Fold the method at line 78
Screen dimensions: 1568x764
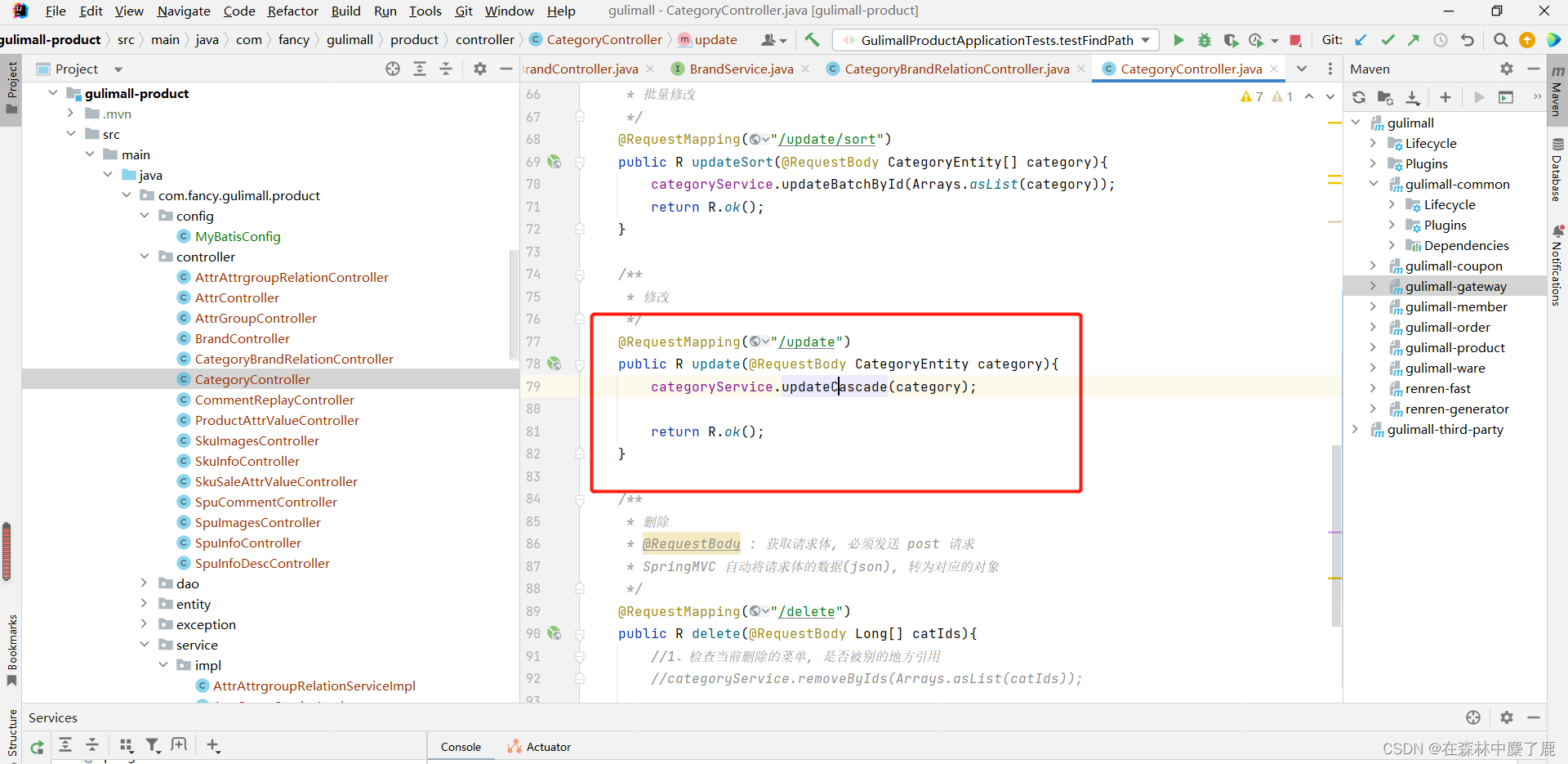[580, 364]
